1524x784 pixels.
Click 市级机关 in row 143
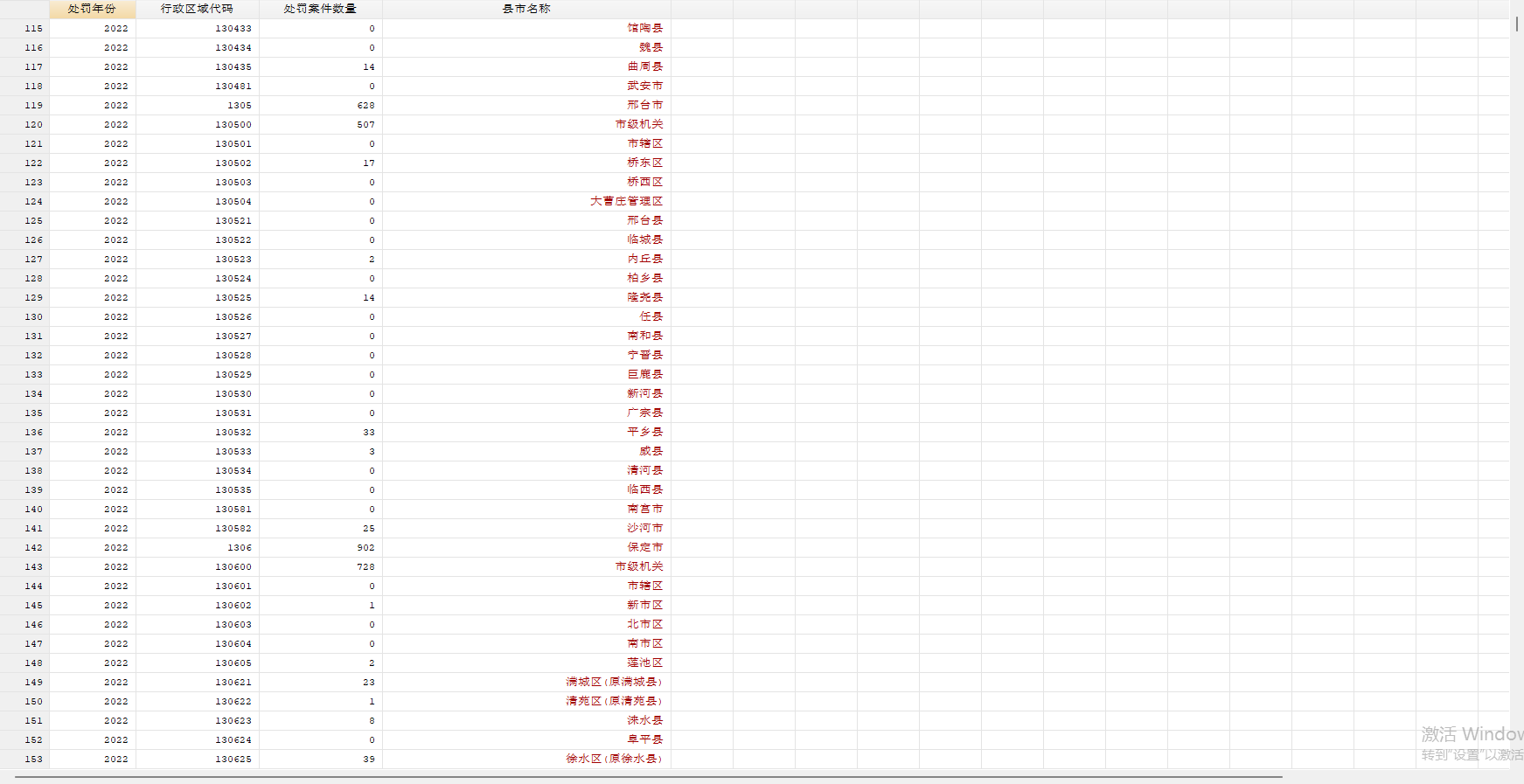point(526,567)
